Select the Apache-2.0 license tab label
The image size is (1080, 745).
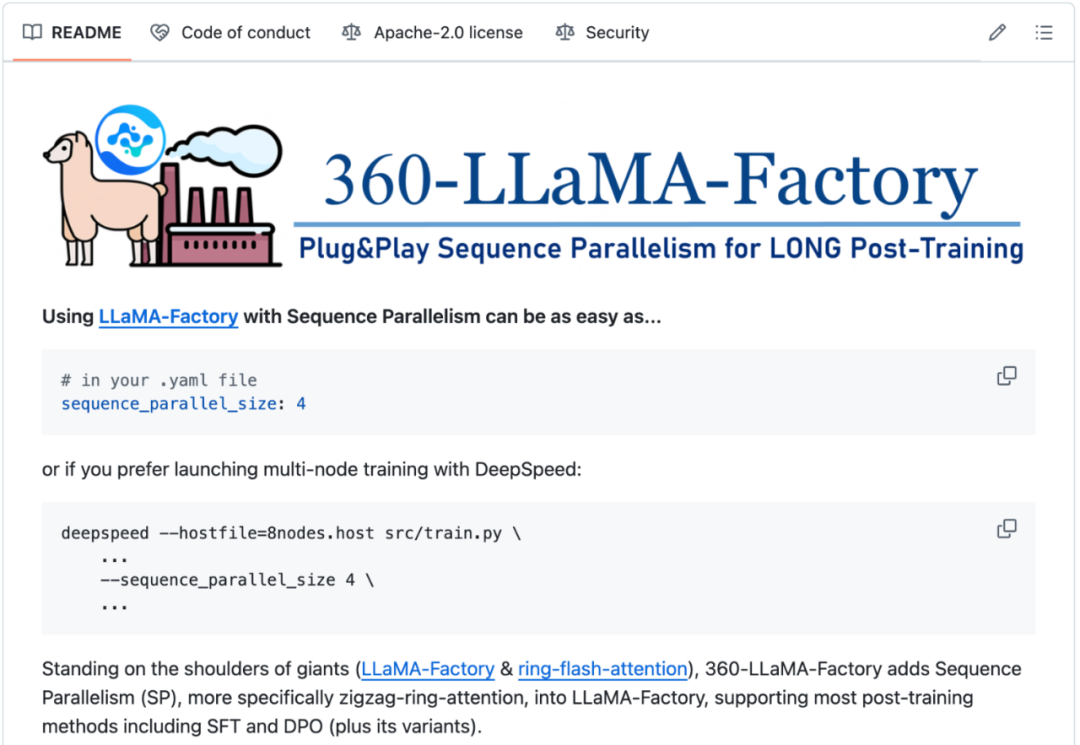[447, 32]
